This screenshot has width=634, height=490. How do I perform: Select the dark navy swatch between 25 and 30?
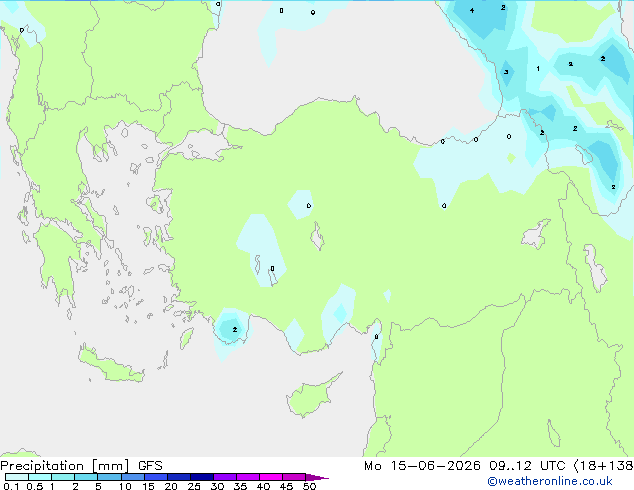tap(202, 477)
